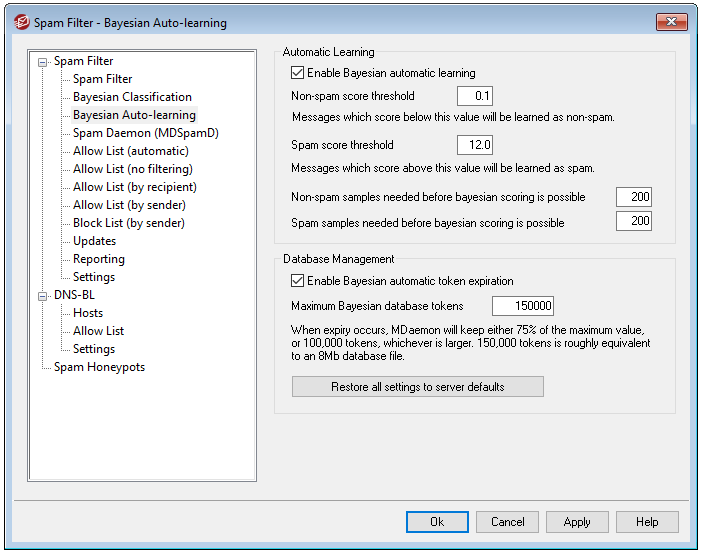
Task: Click the Apply button
Action: (x=577, y=522)
